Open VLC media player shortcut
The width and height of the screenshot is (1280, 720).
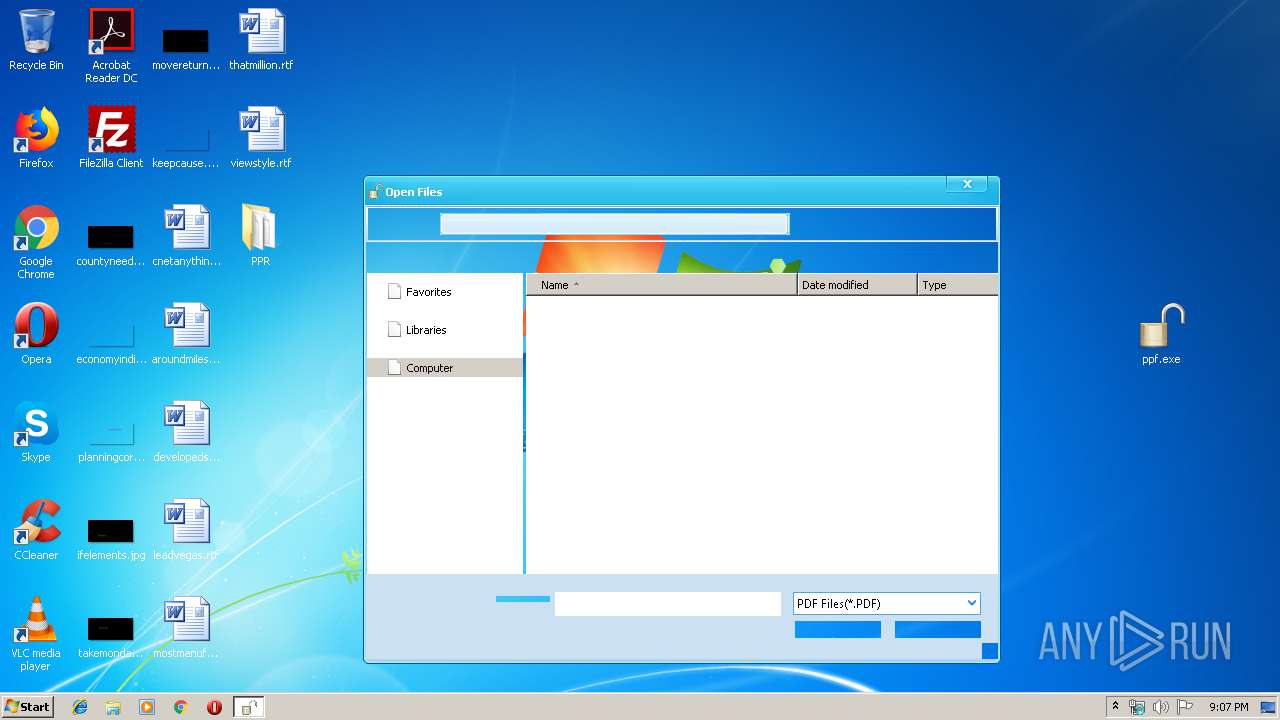[36, 634]
